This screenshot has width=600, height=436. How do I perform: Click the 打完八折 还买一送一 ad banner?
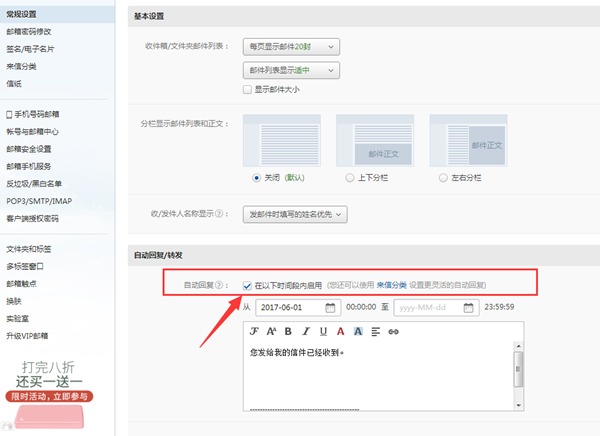point(49,394)
